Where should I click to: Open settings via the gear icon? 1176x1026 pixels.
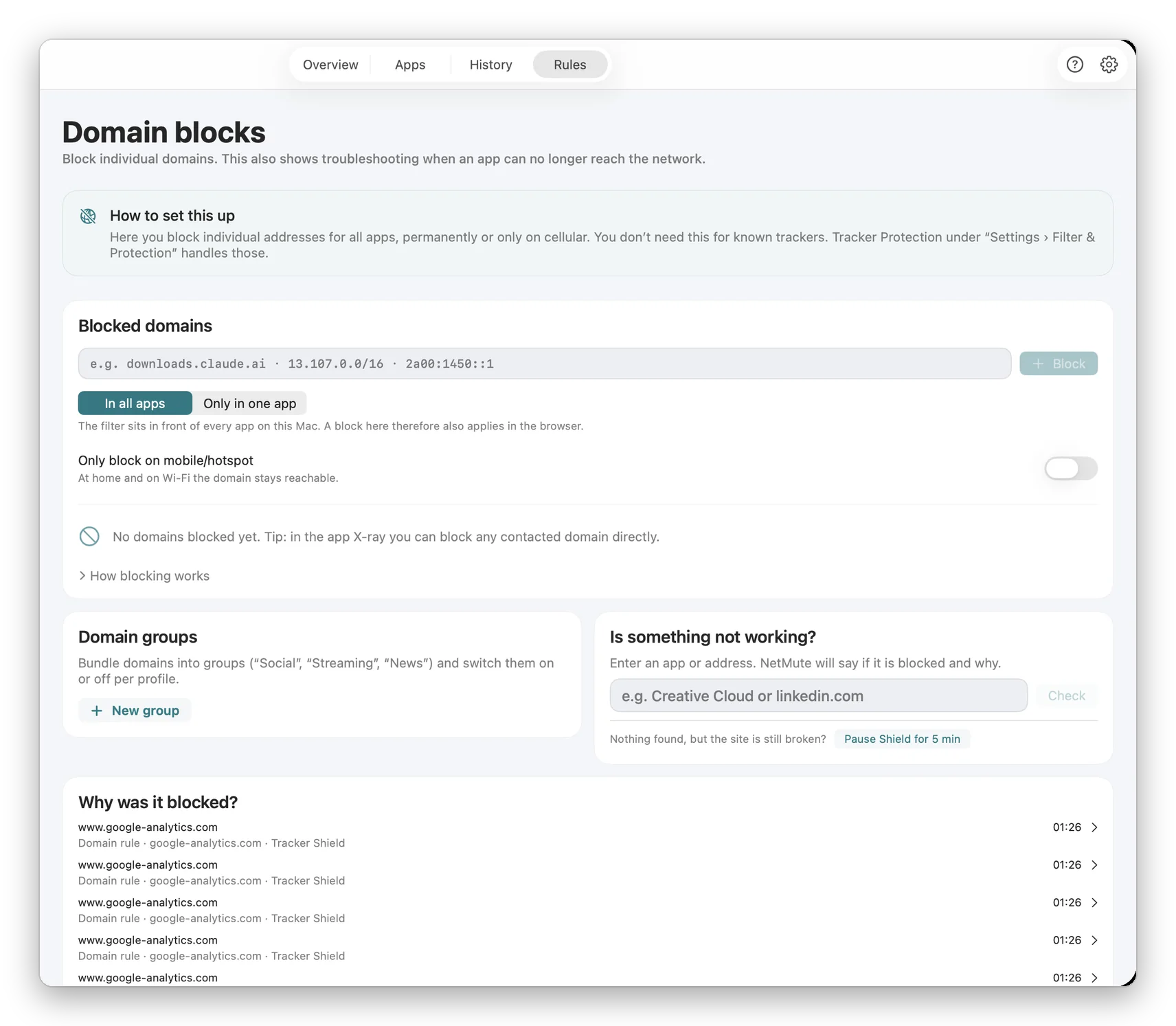[x=1109, y=65]
